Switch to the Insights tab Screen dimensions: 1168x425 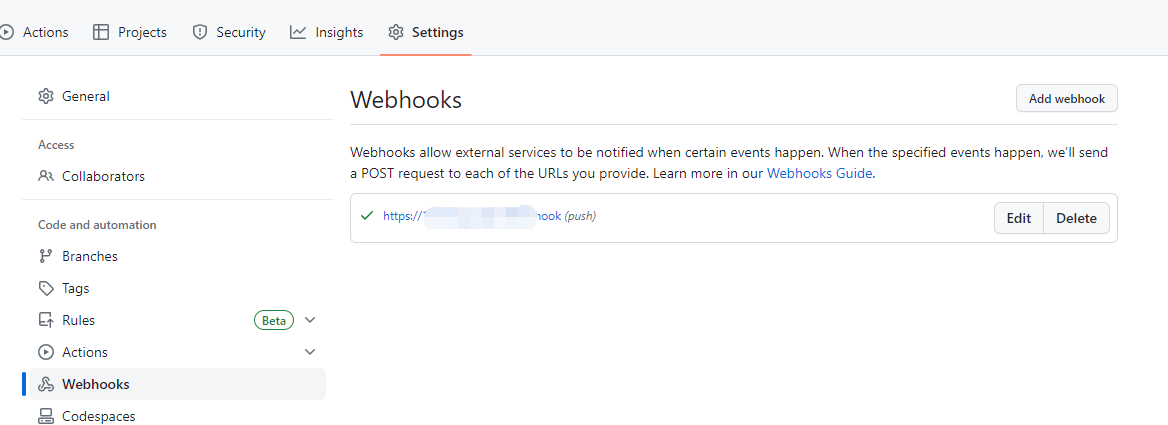[x=338, y=32]
